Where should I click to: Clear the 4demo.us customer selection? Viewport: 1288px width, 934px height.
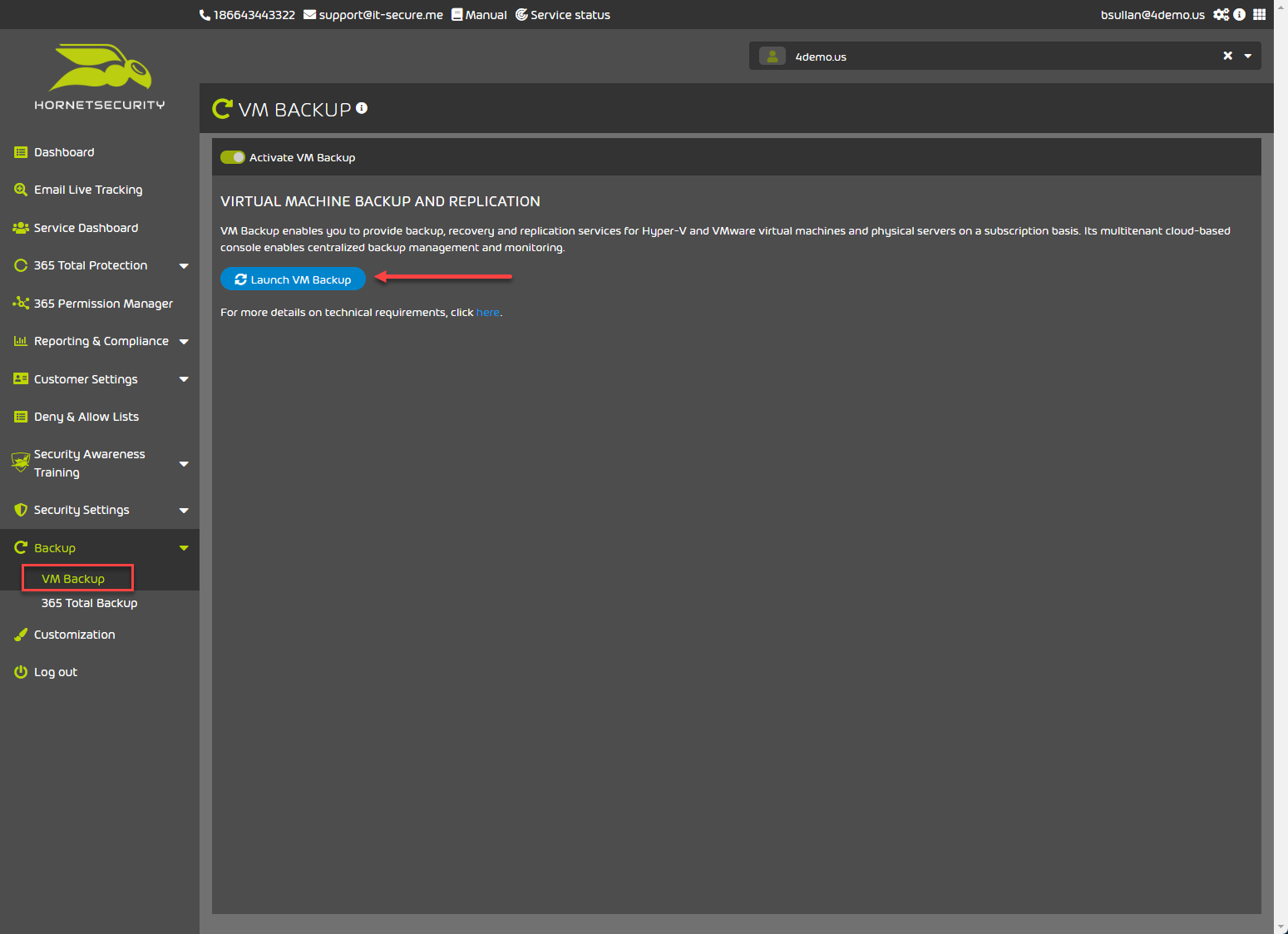[x=1227, y=56]
